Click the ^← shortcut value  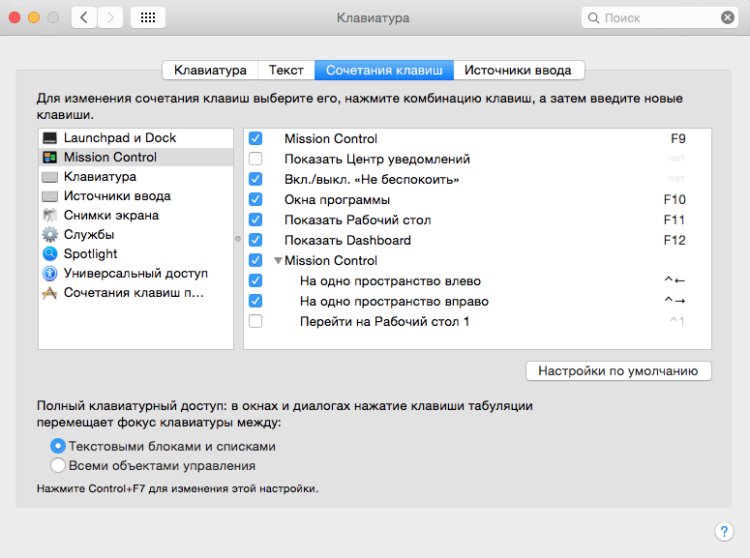(675, 280)
